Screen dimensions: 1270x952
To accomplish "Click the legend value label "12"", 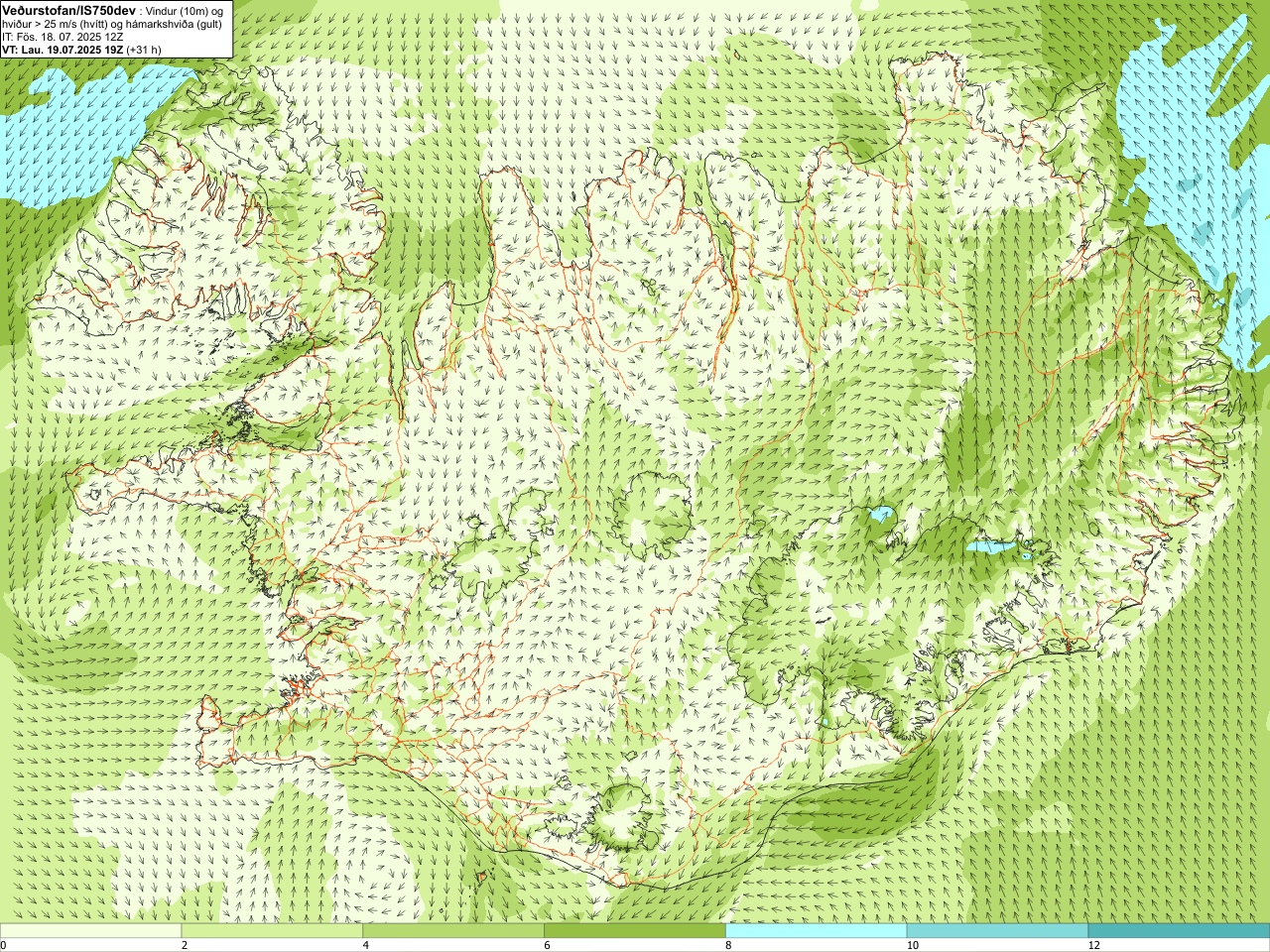I will point(1093,945).
